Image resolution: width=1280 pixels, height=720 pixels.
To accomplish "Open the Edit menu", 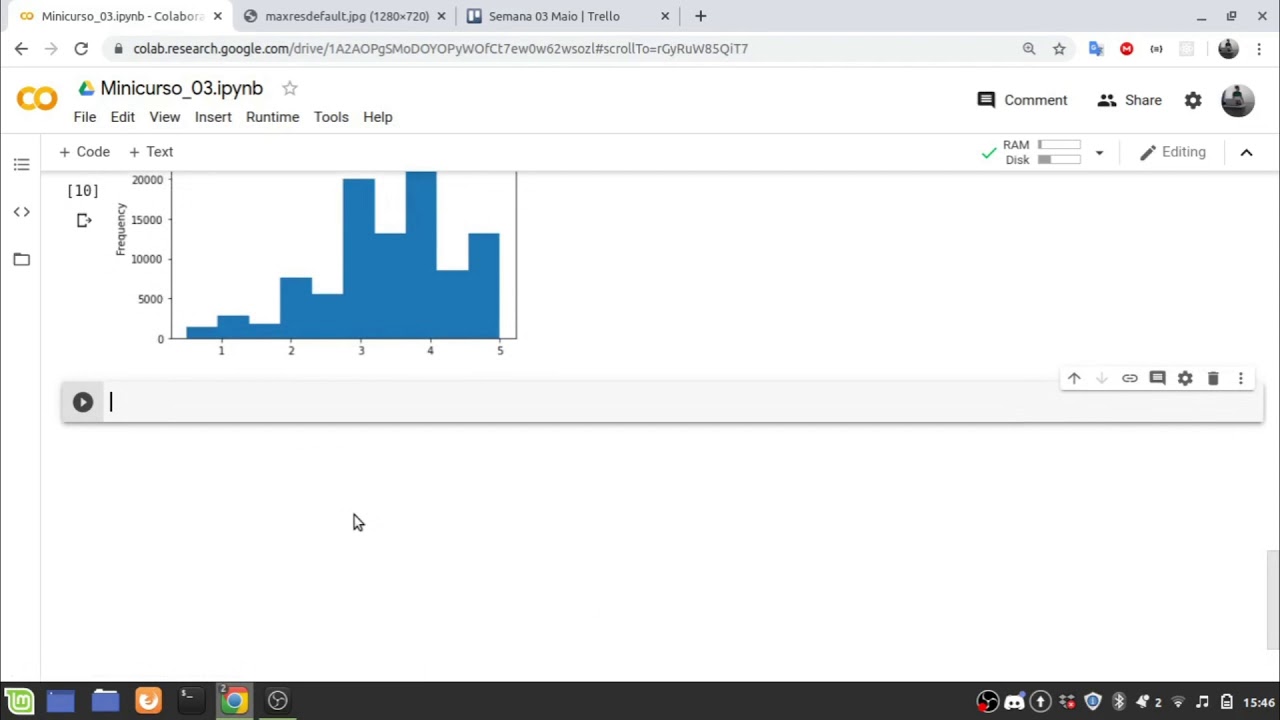I will [x=122, y=117].
